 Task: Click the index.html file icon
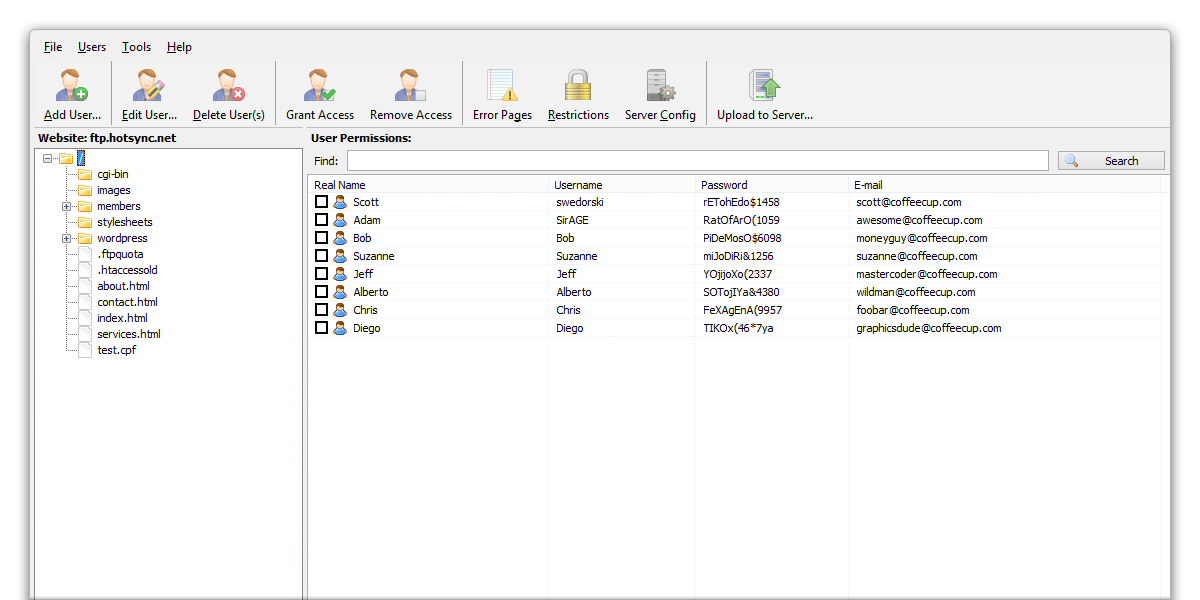pos(85,318)
